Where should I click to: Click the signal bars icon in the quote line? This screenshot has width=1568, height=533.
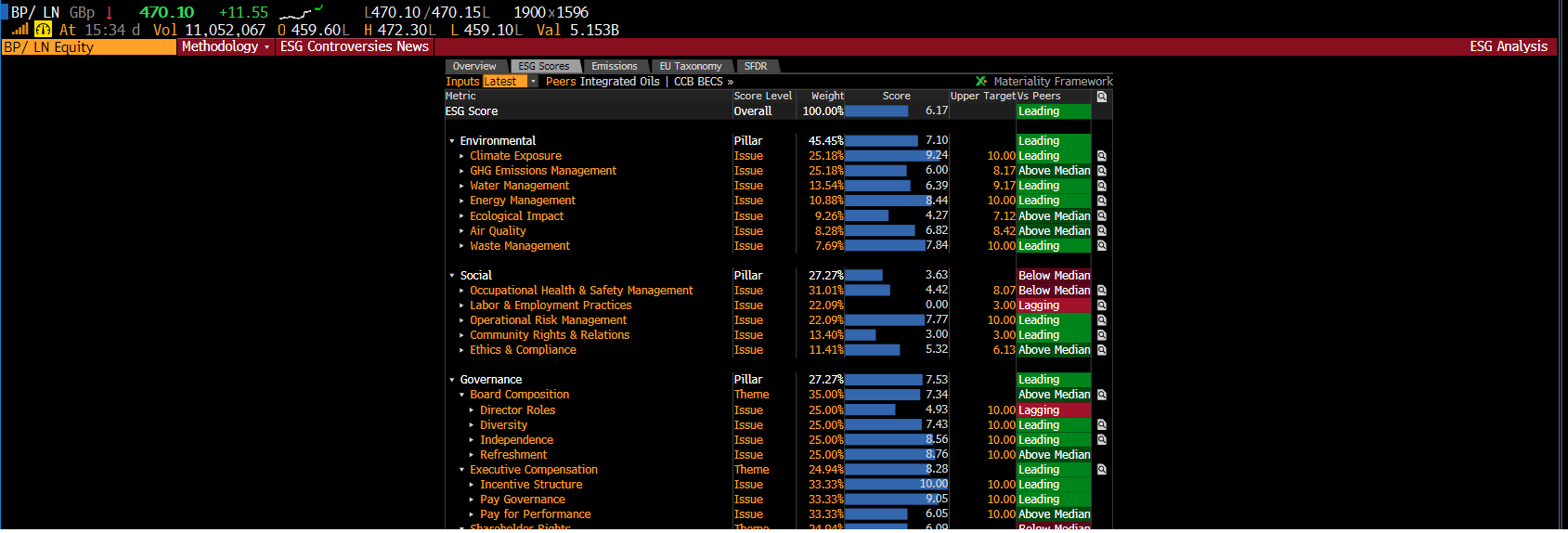pyautogui.click(x=19, y=30)
